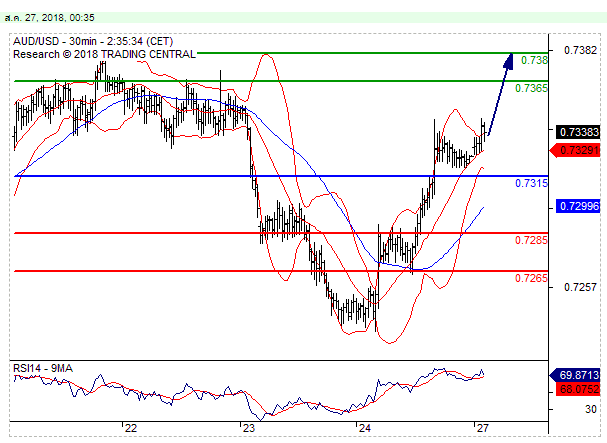Click the red 0.73291 price tag
Image resolution: width=607 pixels, height=443 pixels.
575,150
